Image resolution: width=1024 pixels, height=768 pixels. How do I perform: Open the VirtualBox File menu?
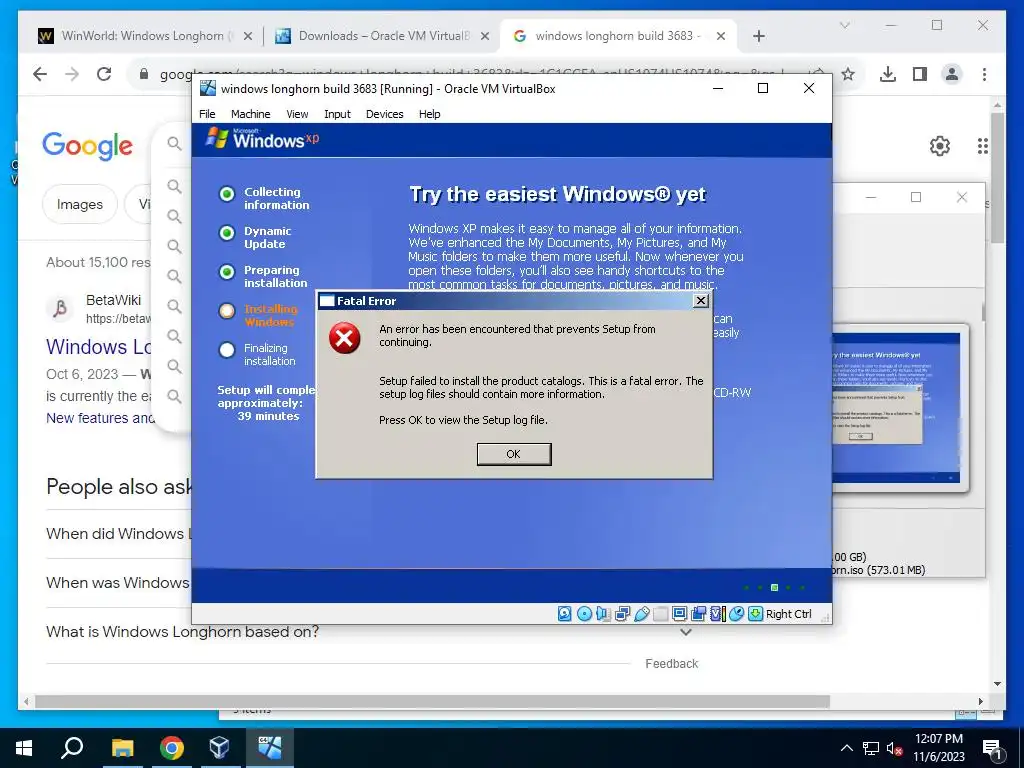[207, 114]
